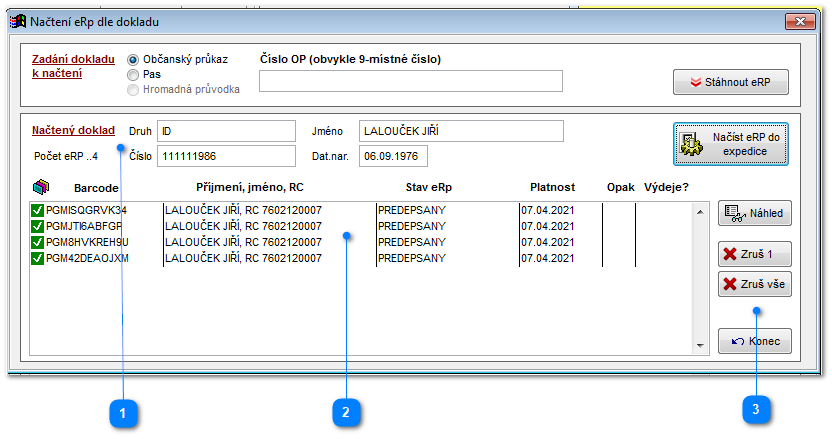Uncheck the checkbox for barcode PGM8HVKREH9U
This screenshot has height=439, width=832.
click(37, 243)
